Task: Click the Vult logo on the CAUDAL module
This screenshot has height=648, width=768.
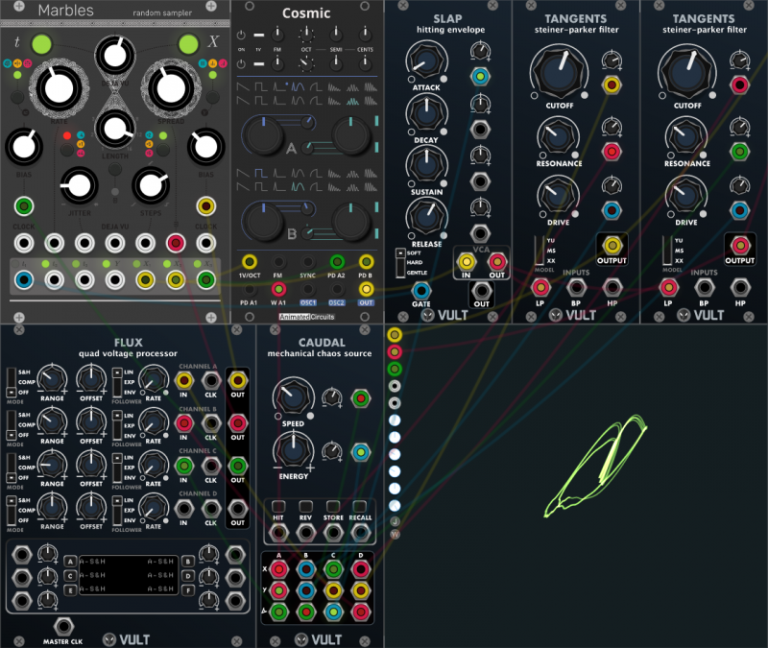Action: pyautogui.click(x=318, y=639)
